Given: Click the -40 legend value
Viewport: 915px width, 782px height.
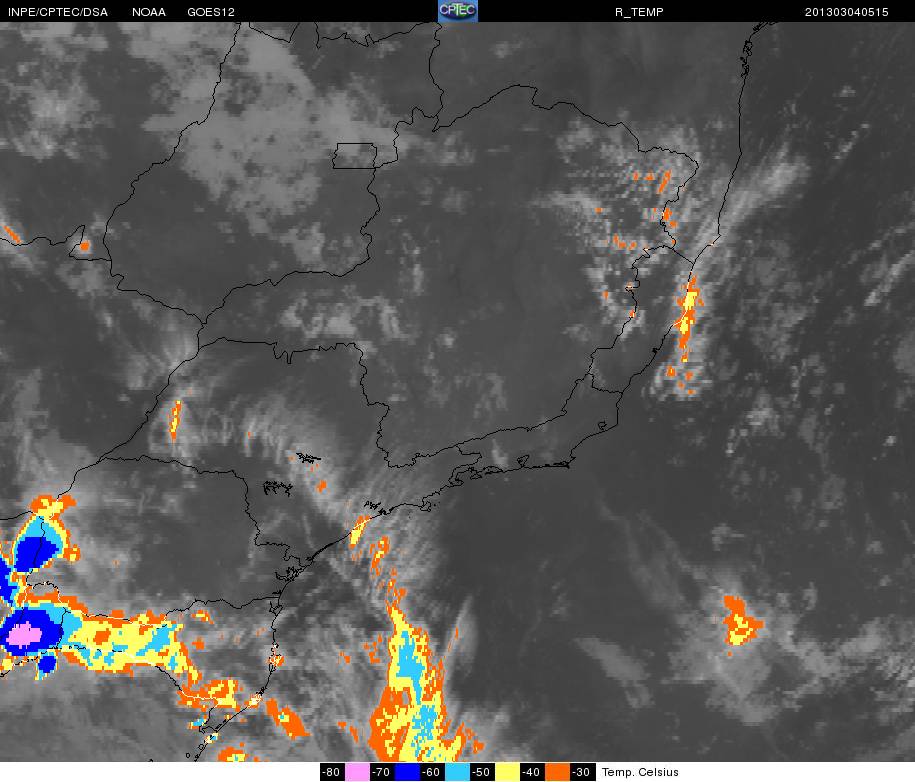Looking at the screenshot, I should tap(532, 772).
